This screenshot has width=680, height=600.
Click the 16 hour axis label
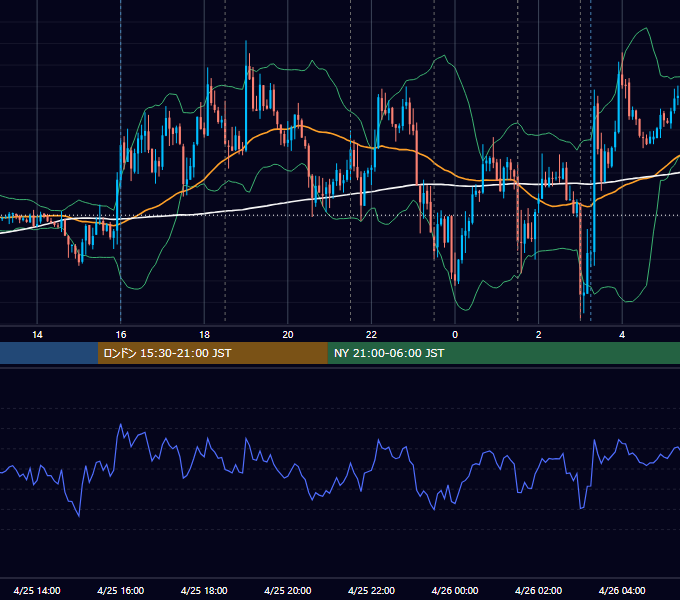121,335
